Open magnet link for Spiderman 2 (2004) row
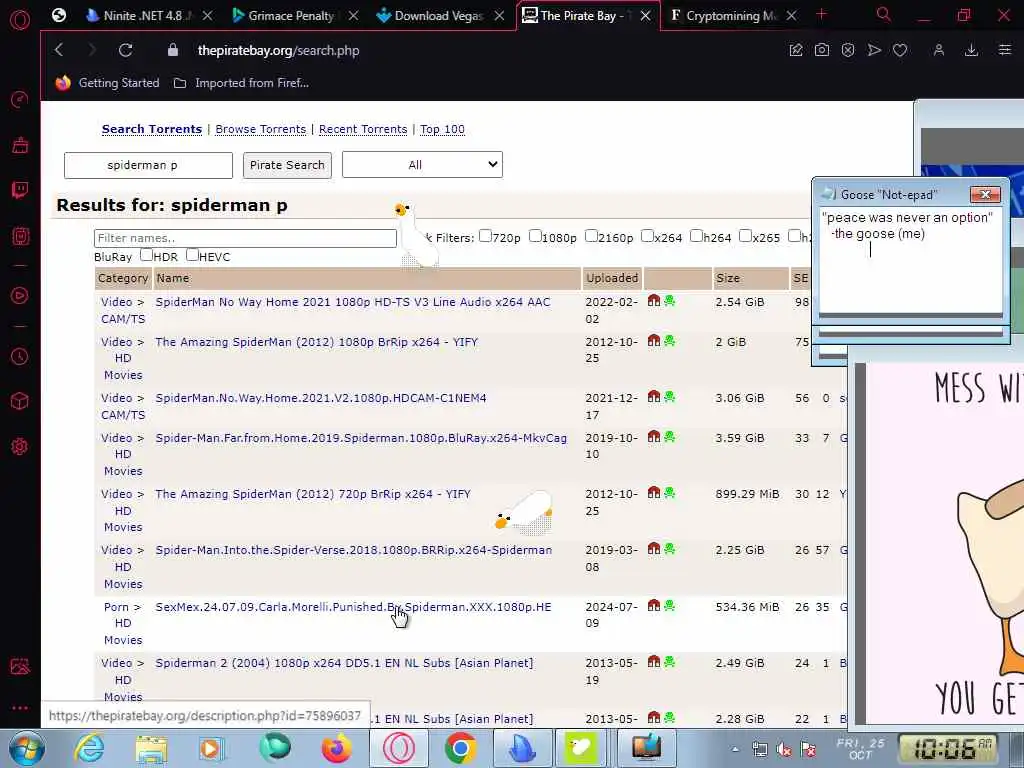The image size is (1024, 768). (x=654, y=662)
